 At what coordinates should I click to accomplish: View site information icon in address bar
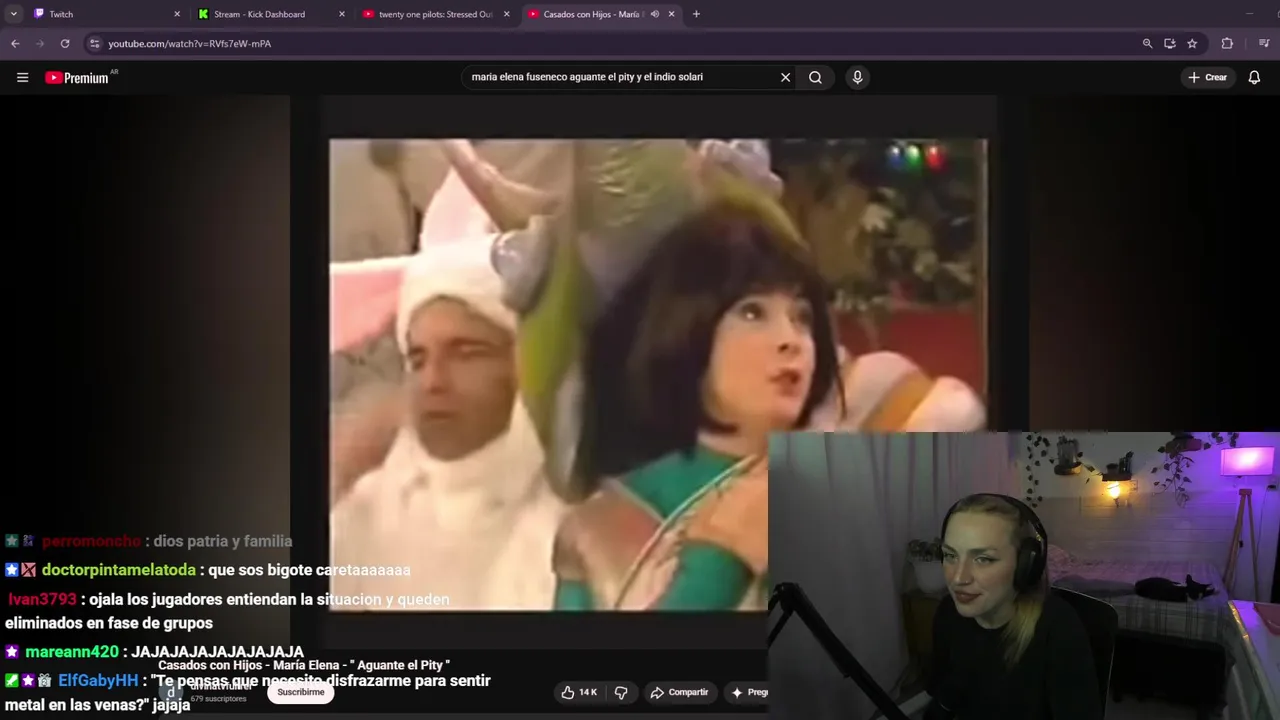94,43
